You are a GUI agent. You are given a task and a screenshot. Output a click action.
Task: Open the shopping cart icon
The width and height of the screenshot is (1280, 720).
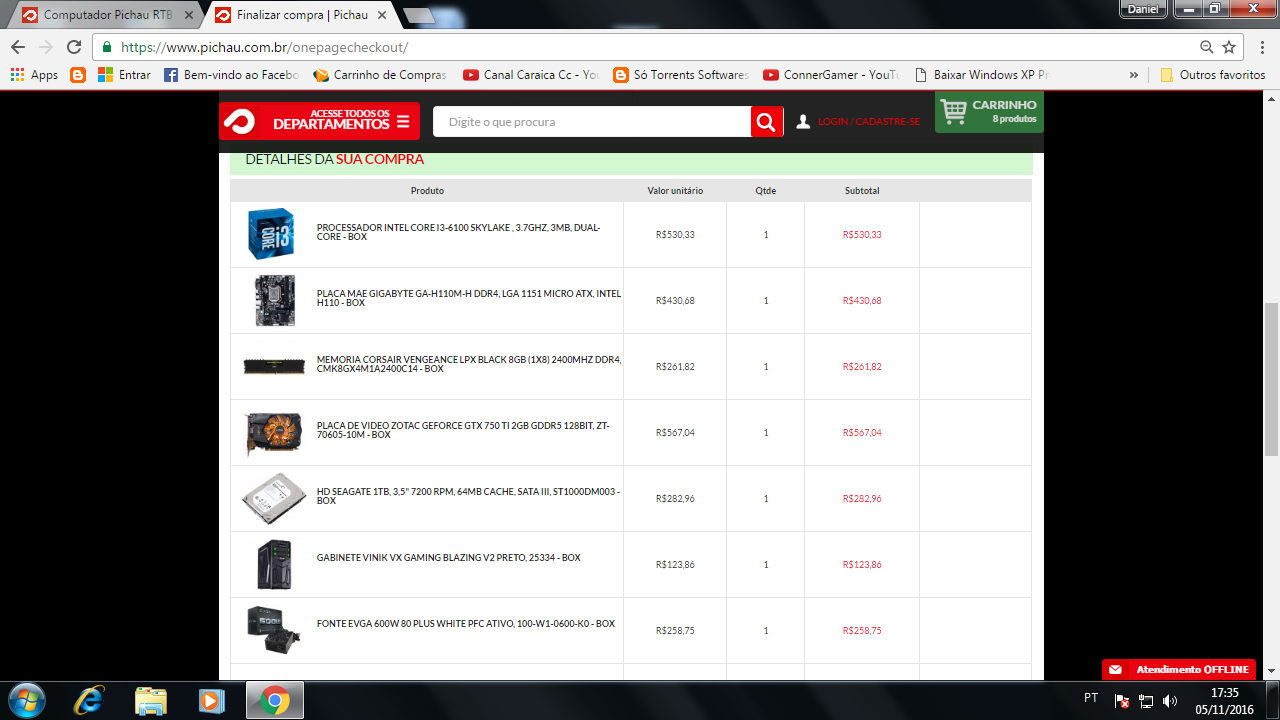tap(954, 111)
